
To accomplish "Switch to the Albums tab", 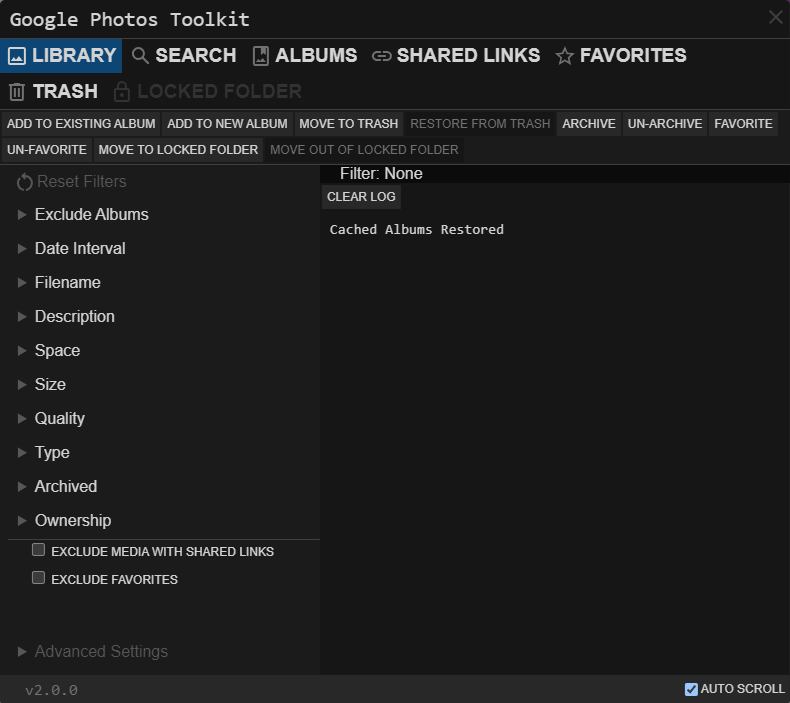I will point(305,56).
